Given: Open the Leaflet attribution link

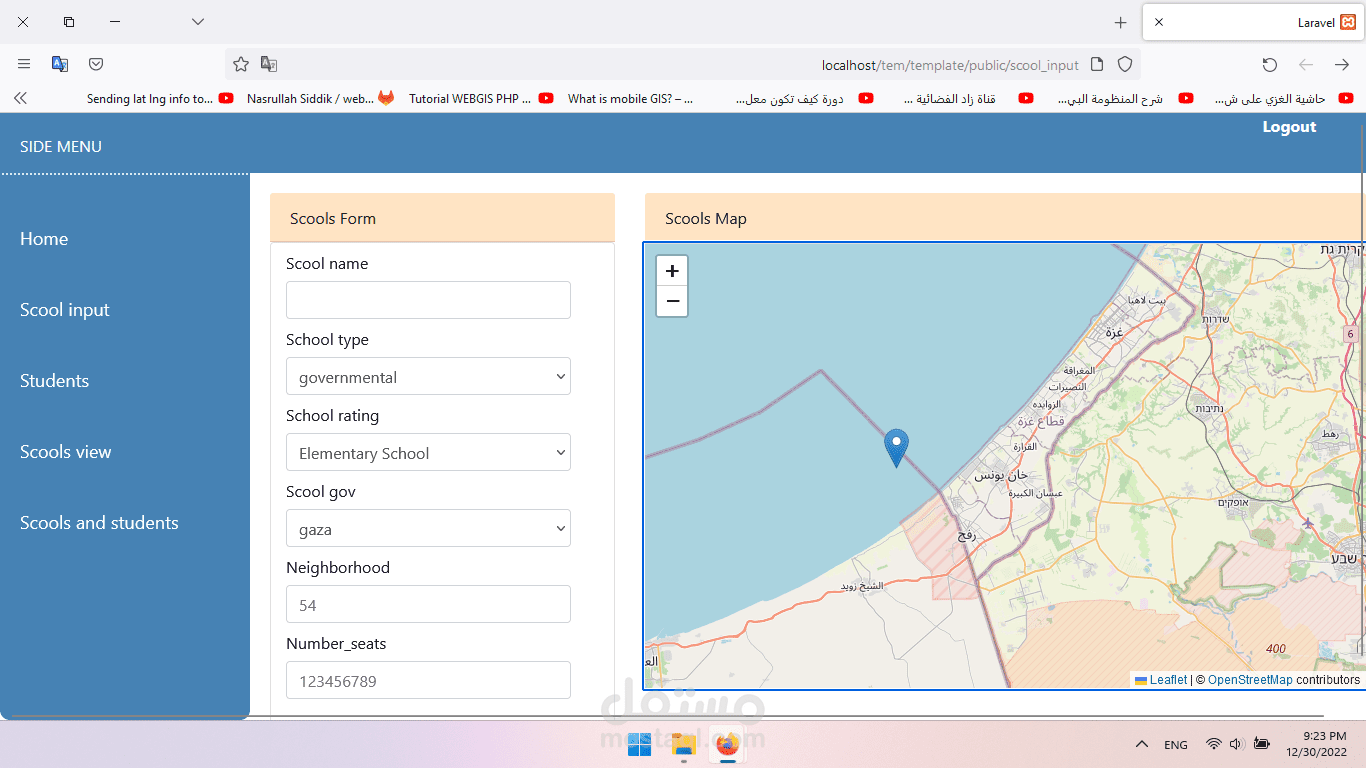Looking at the screenshot, I should tap(1168, 680).
